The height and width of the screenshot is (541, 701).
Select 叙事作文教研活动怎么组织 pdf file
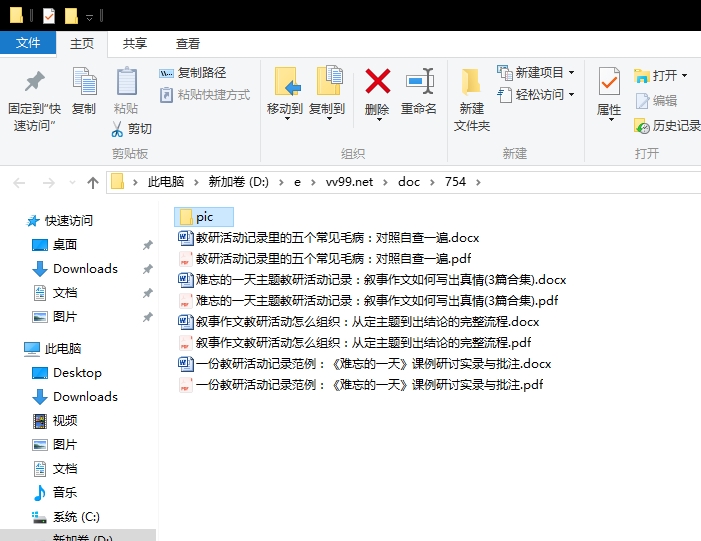pyautogui.click(x=355, y=342)
